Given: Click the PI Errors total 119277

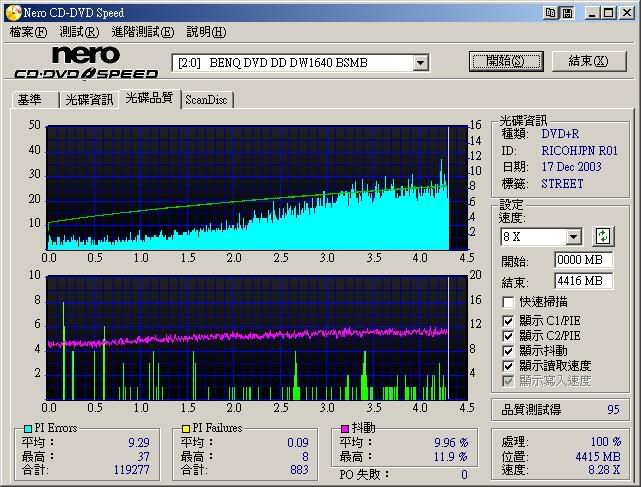Looking at the screenshot, I should pos(132,469).
